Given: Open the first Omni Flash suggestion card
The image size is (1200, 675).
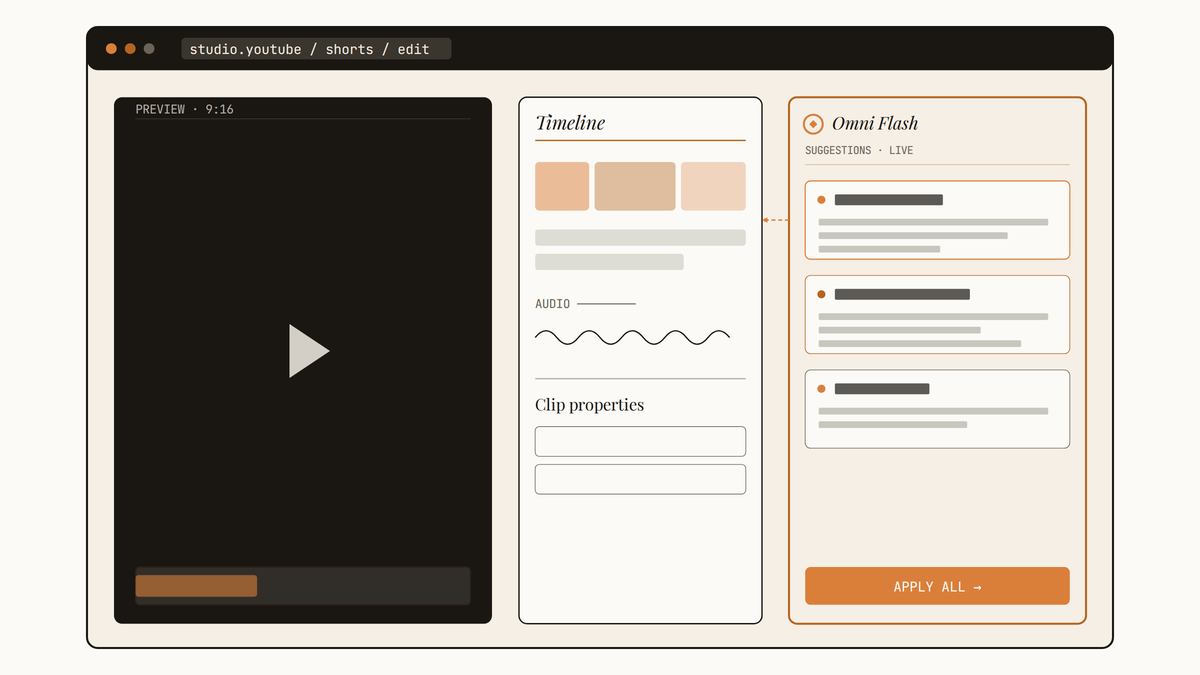Looking at the screenshot, I should (x=937, y=220).
